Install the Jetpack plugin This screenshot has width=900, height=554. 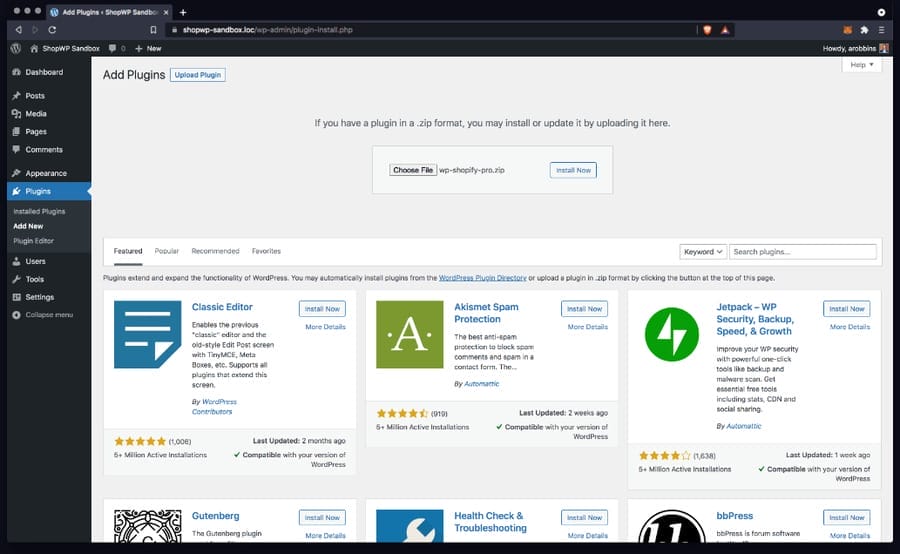[847, 308]
